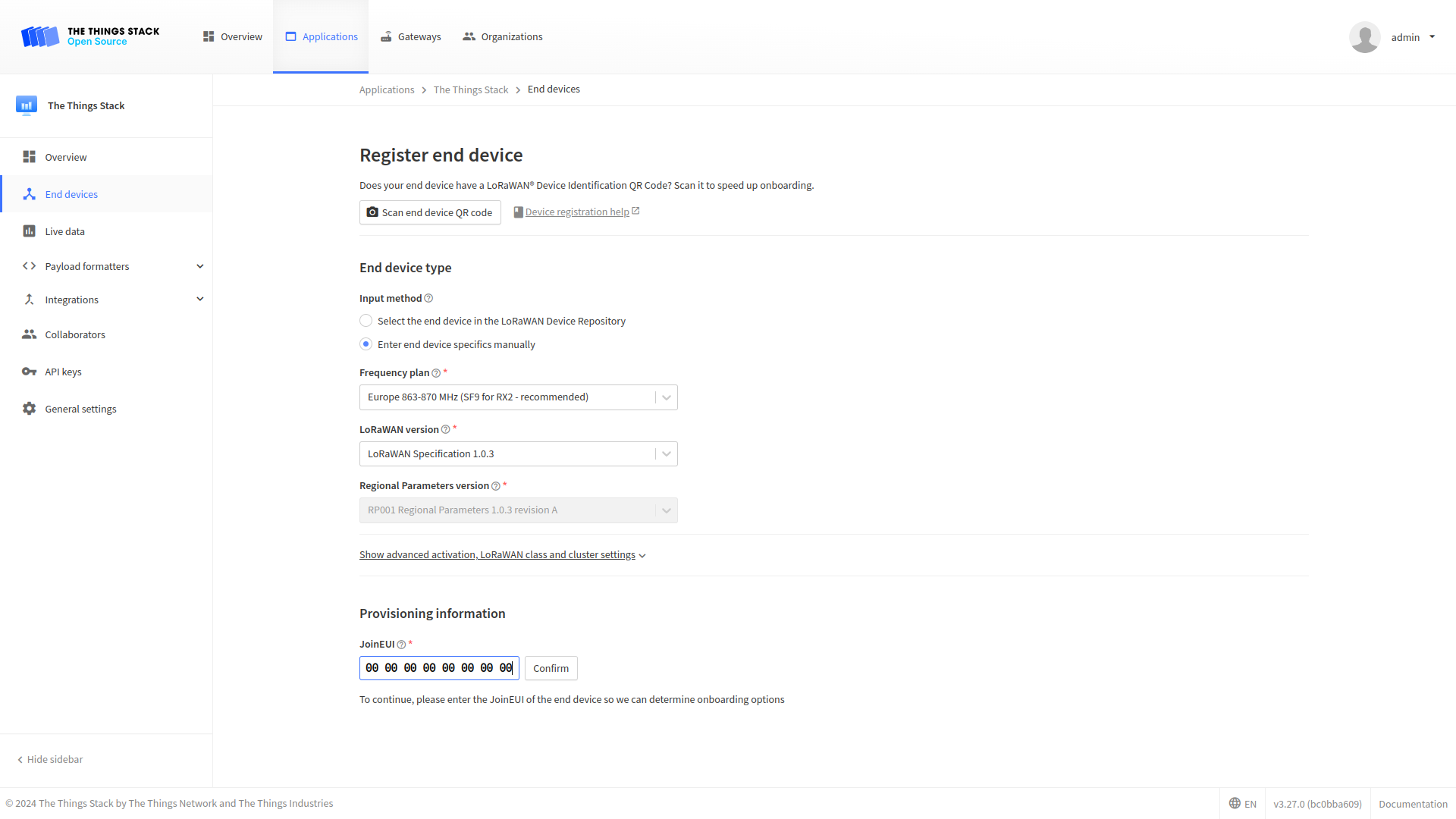
Task: Click Scan end device QR code button
Action: tap(430, 212)
